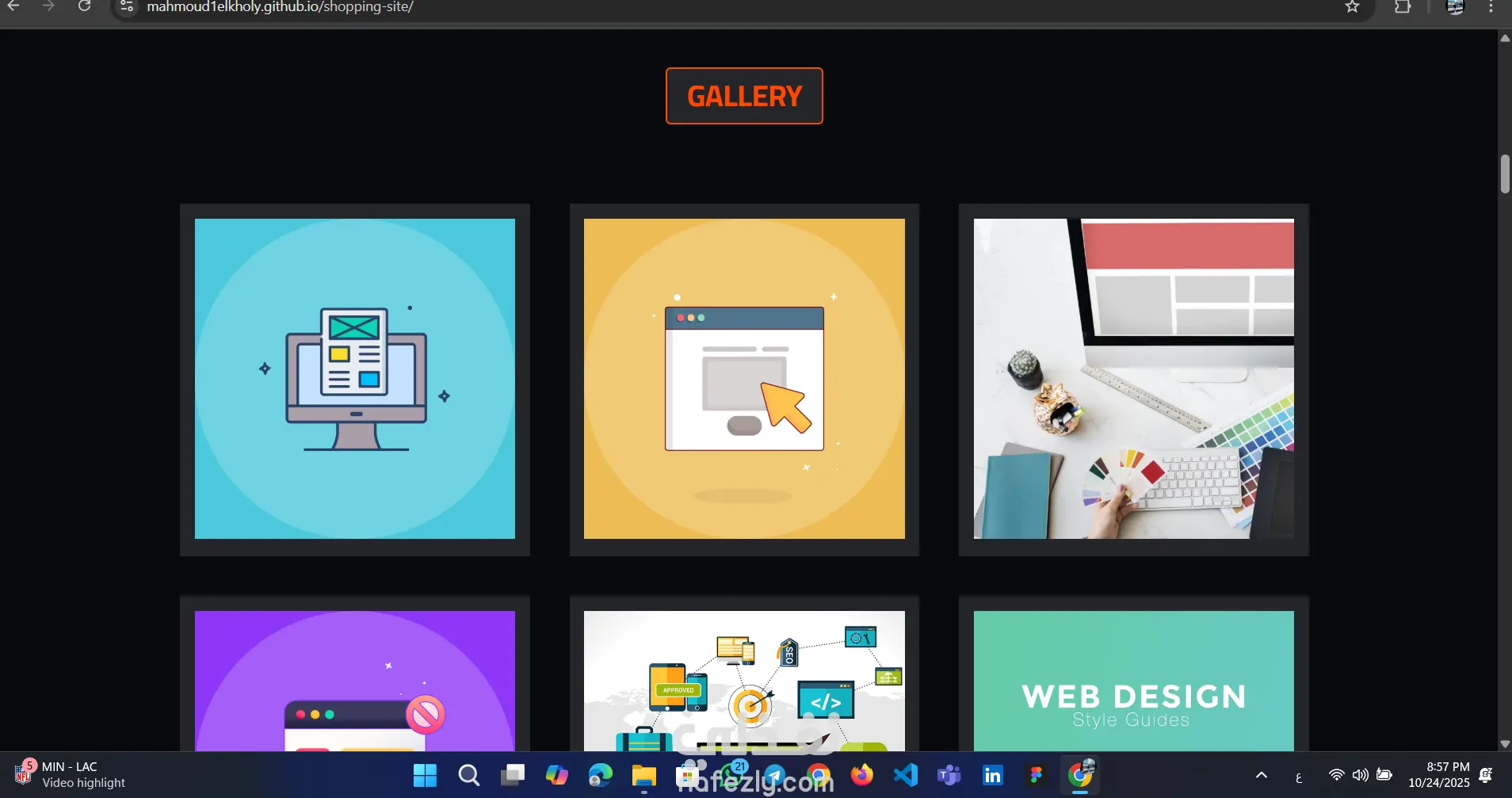The image size is (1512, 798).
Task: Click the GALLERY heading button
Action: click(744, 96)
